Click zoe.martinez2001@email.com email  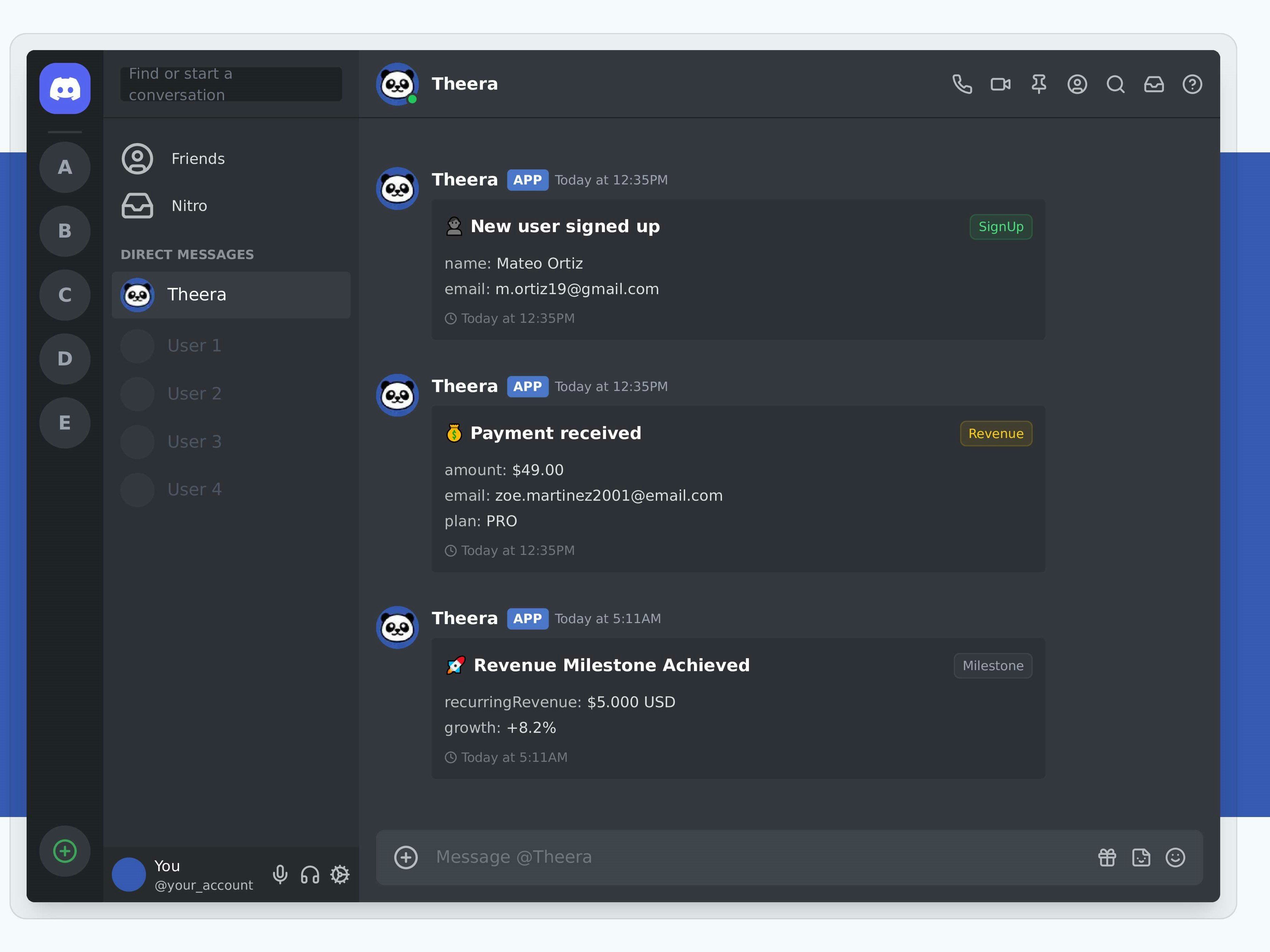click(609, 496)
